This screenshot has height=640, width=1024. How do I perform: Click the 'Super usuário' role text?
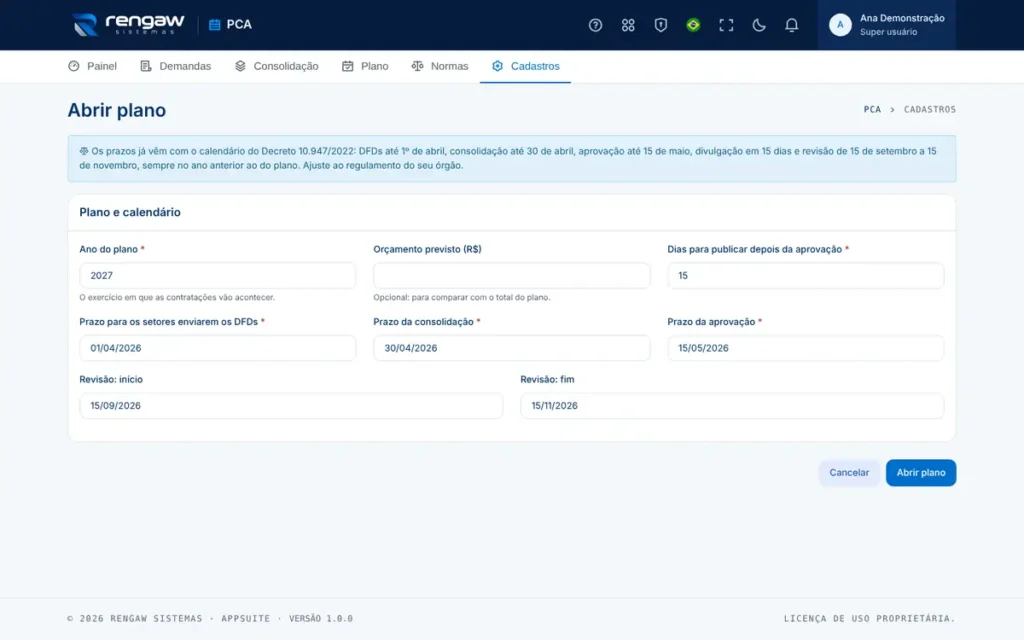click(888, 32)
